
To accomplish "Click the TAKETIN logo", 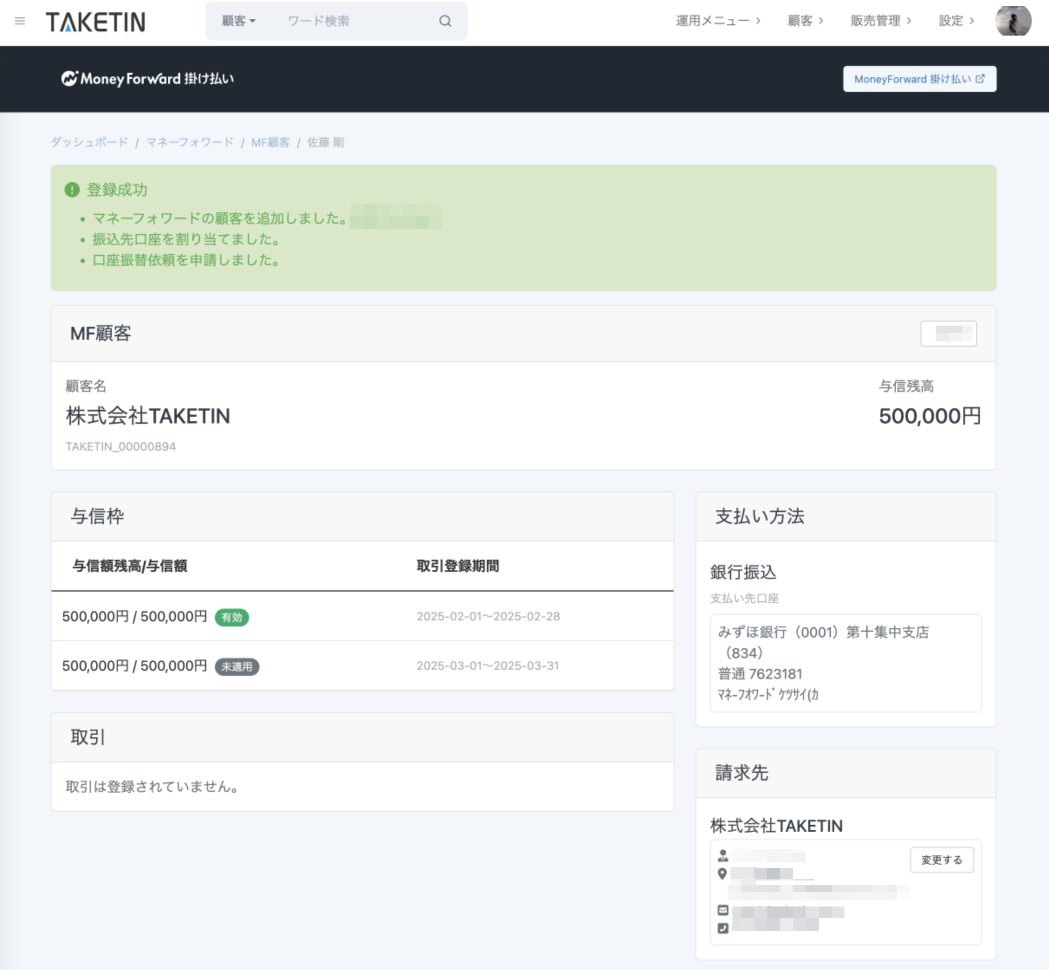I will click(96, 22).
